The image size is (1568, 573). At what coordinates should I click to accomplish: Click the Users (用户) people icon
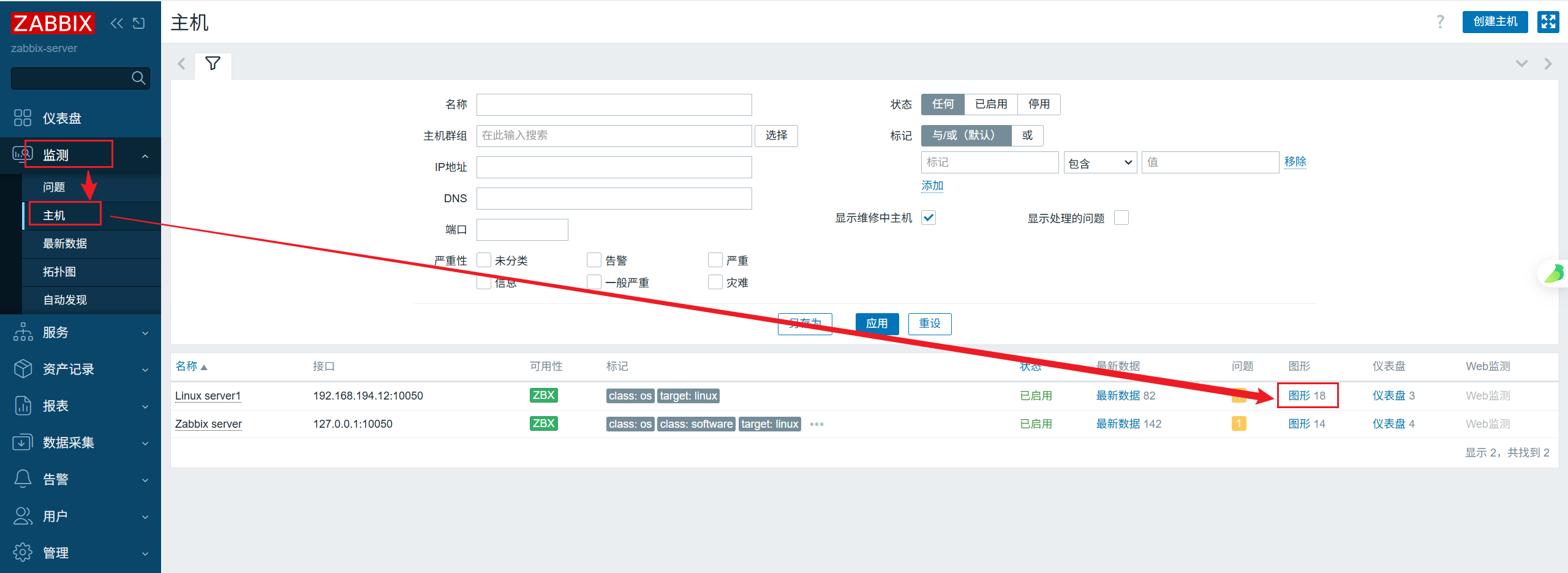point(23,516)
